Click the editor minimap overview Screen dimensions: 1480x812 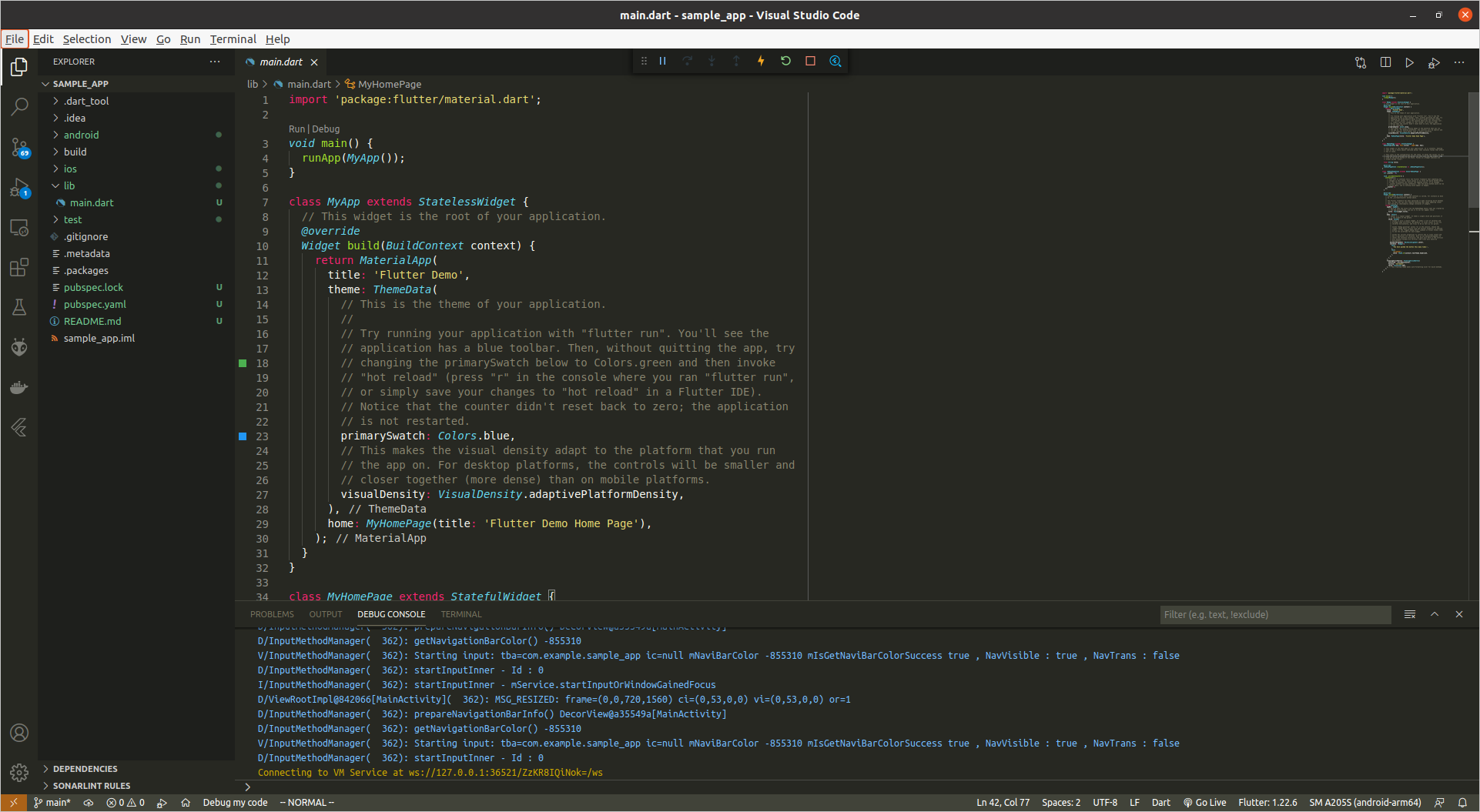pyautogui.click(x=1423, y=181)
